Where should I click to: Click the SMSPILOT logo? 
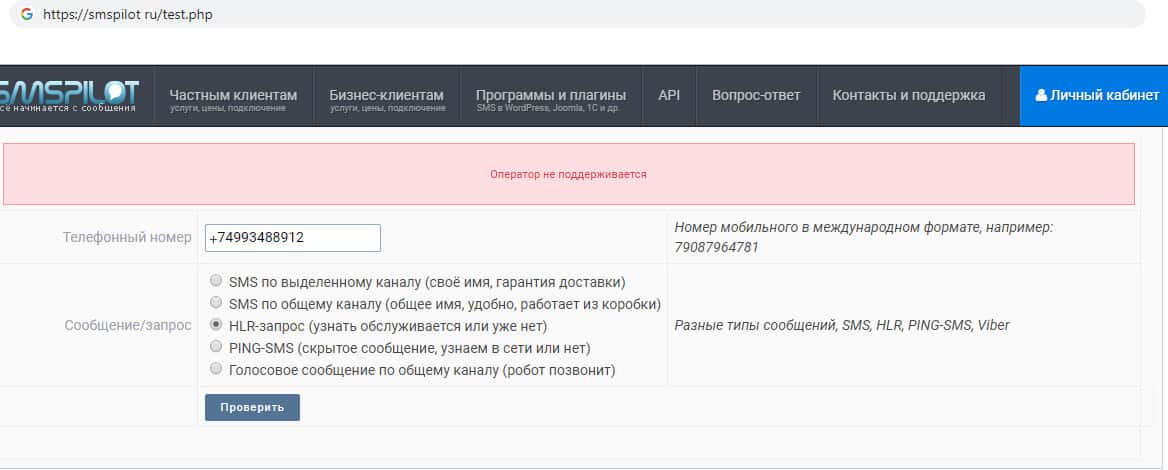70,96
